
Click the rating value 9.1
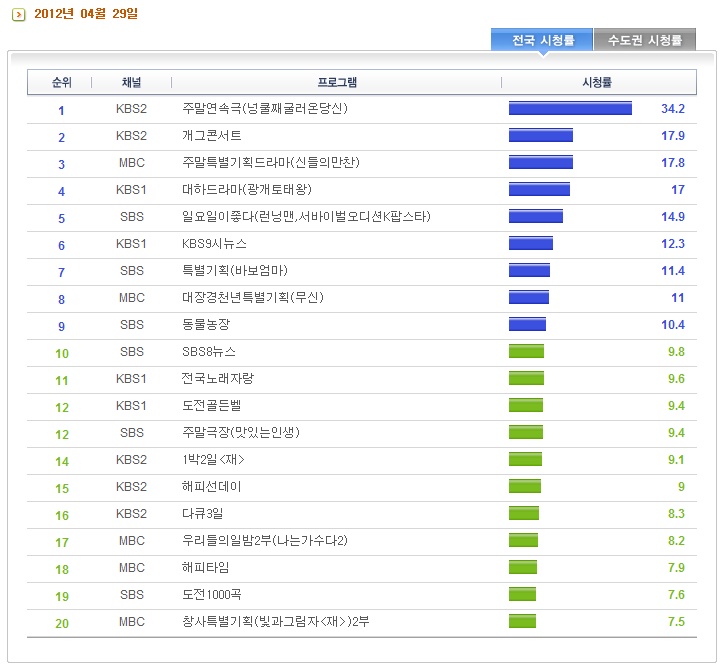[676, 460]
